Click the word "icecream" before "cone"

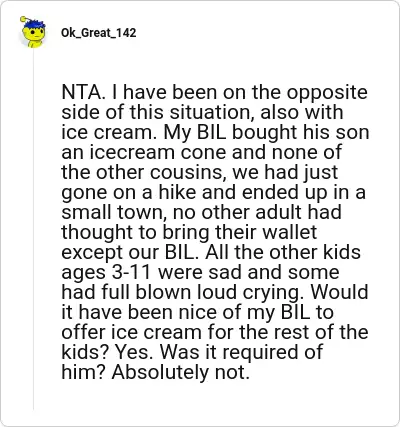(132, 153)
